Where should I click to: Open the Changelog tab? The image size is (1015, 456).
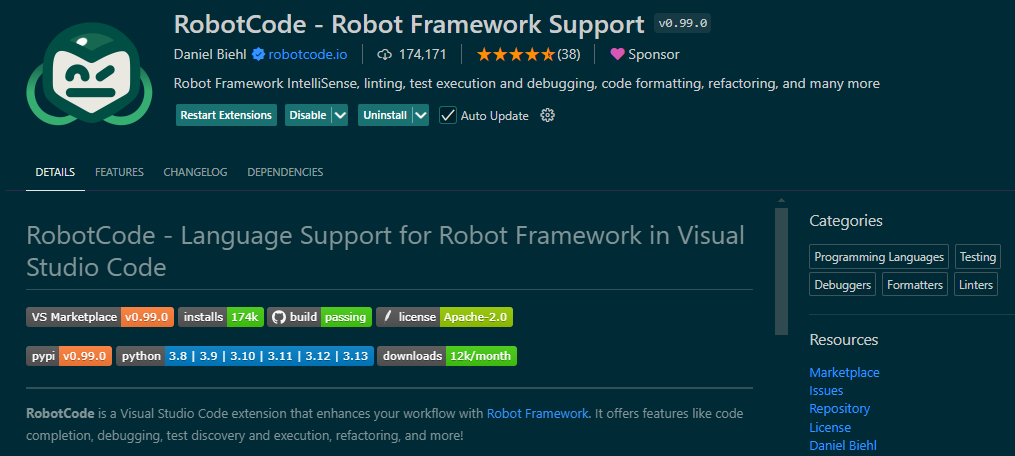tap(195, 172)
